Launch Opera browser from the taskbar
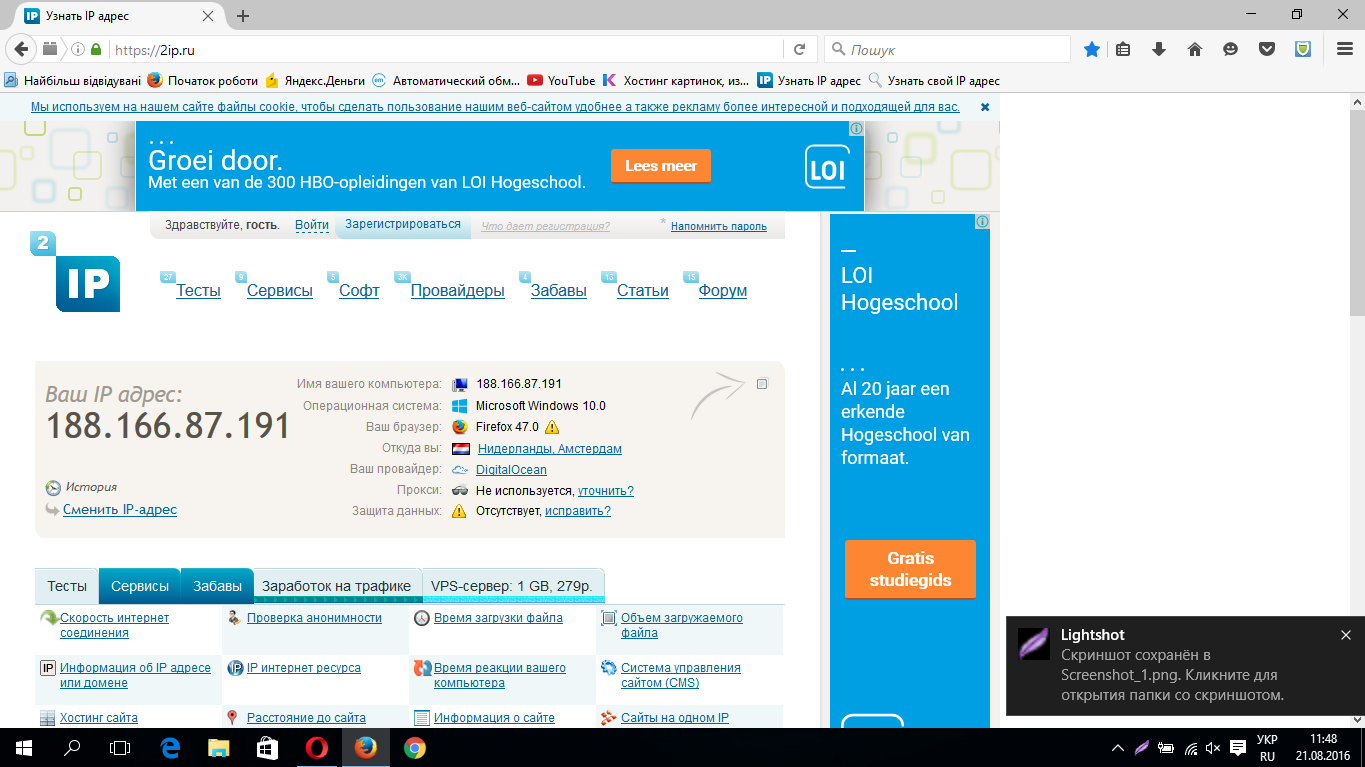This screenshot has height=767, width=1365. [x=316, y=747]
